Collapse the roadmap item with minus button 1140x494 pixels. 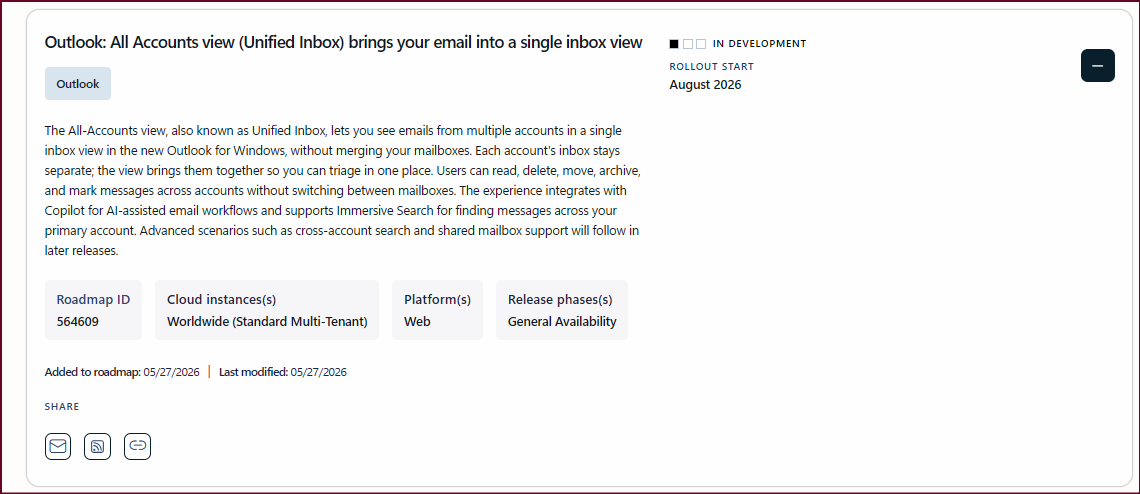[x=1097, y=65]
